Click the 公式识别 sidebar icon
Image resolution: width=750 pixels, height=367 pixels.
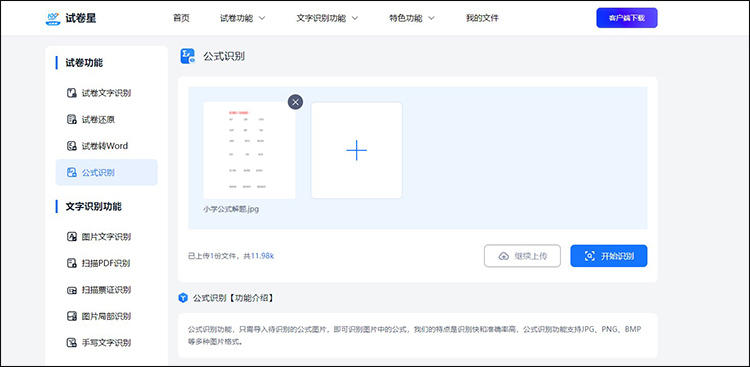[x=71, y=172]
